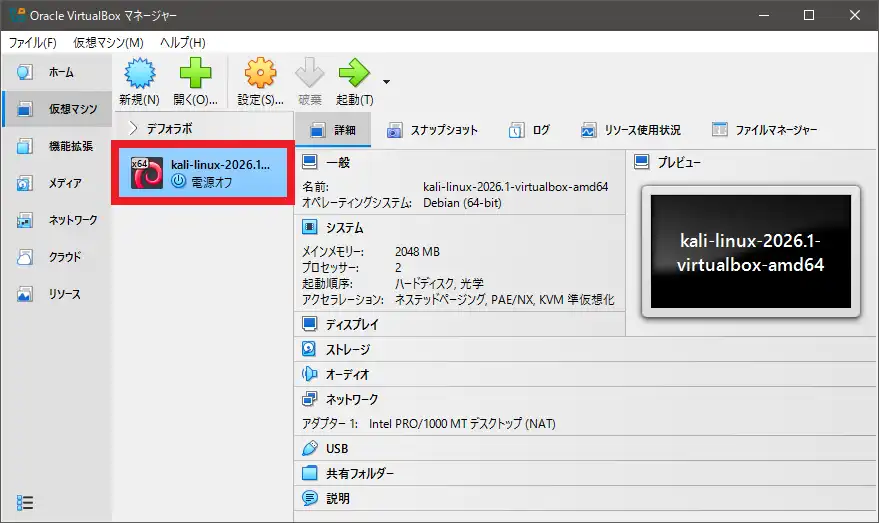Open dropdown arrow next to 起動(T)
Viewport: 879px width, 523px height.
tap(386, 81)
